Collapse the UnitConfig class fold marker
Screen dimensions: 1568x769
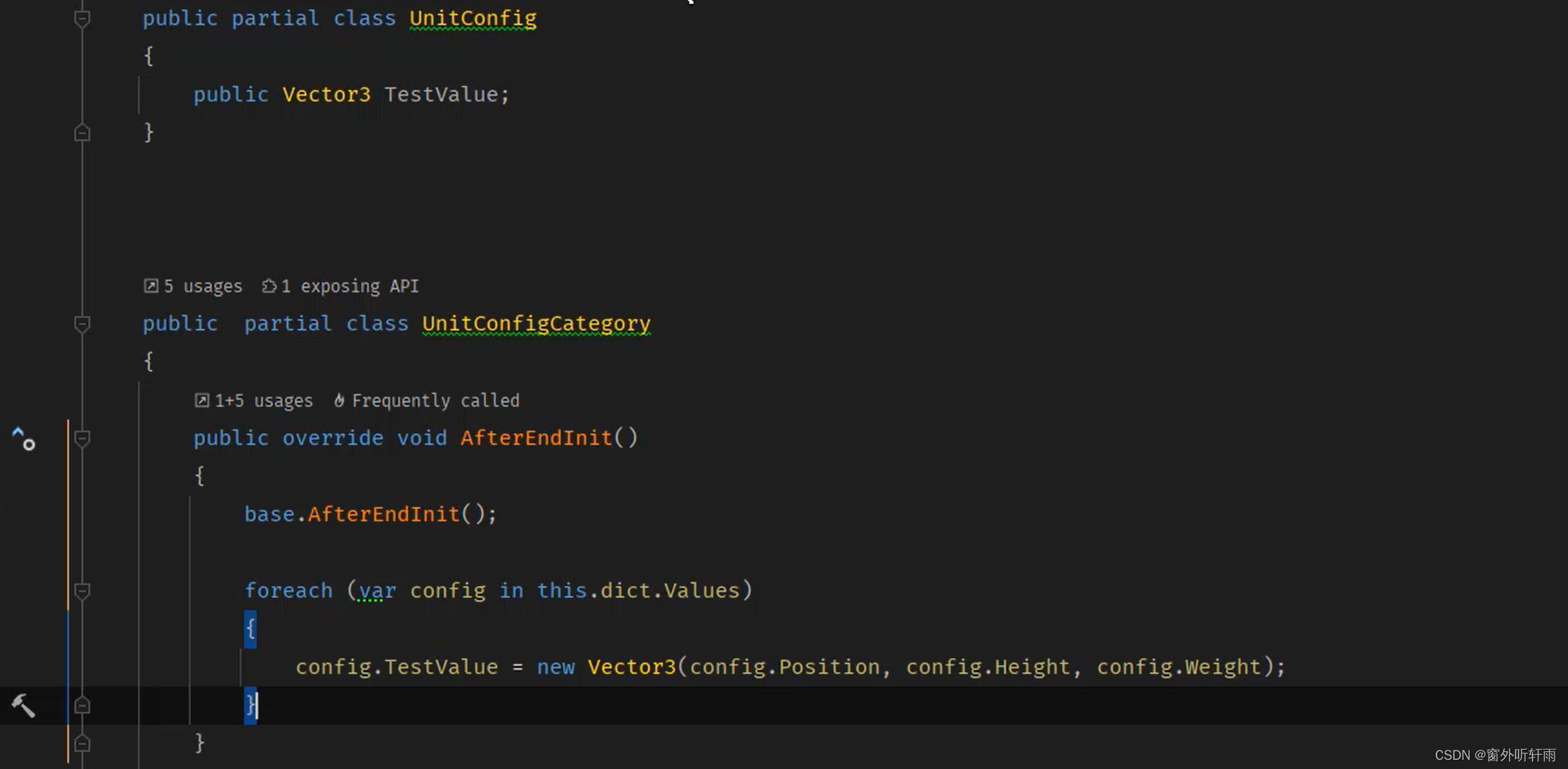point(82,18)
